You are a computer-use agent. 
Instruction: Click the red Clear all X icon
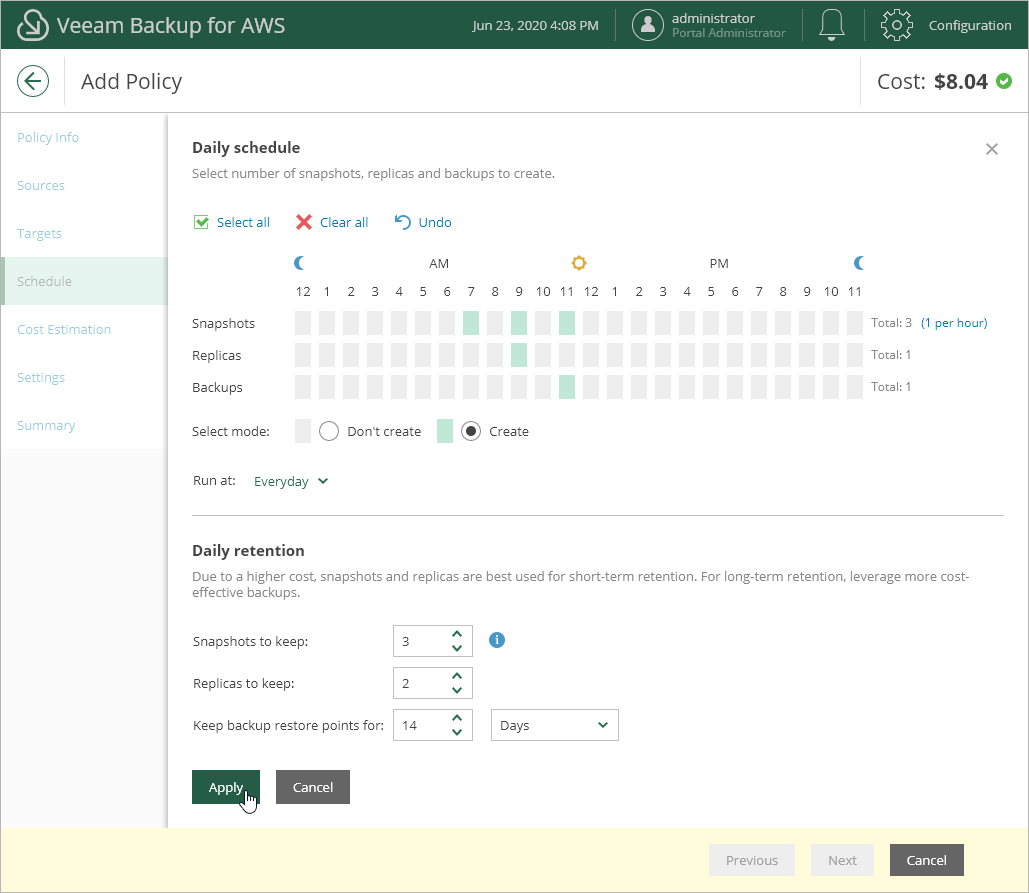coord(304,222)
